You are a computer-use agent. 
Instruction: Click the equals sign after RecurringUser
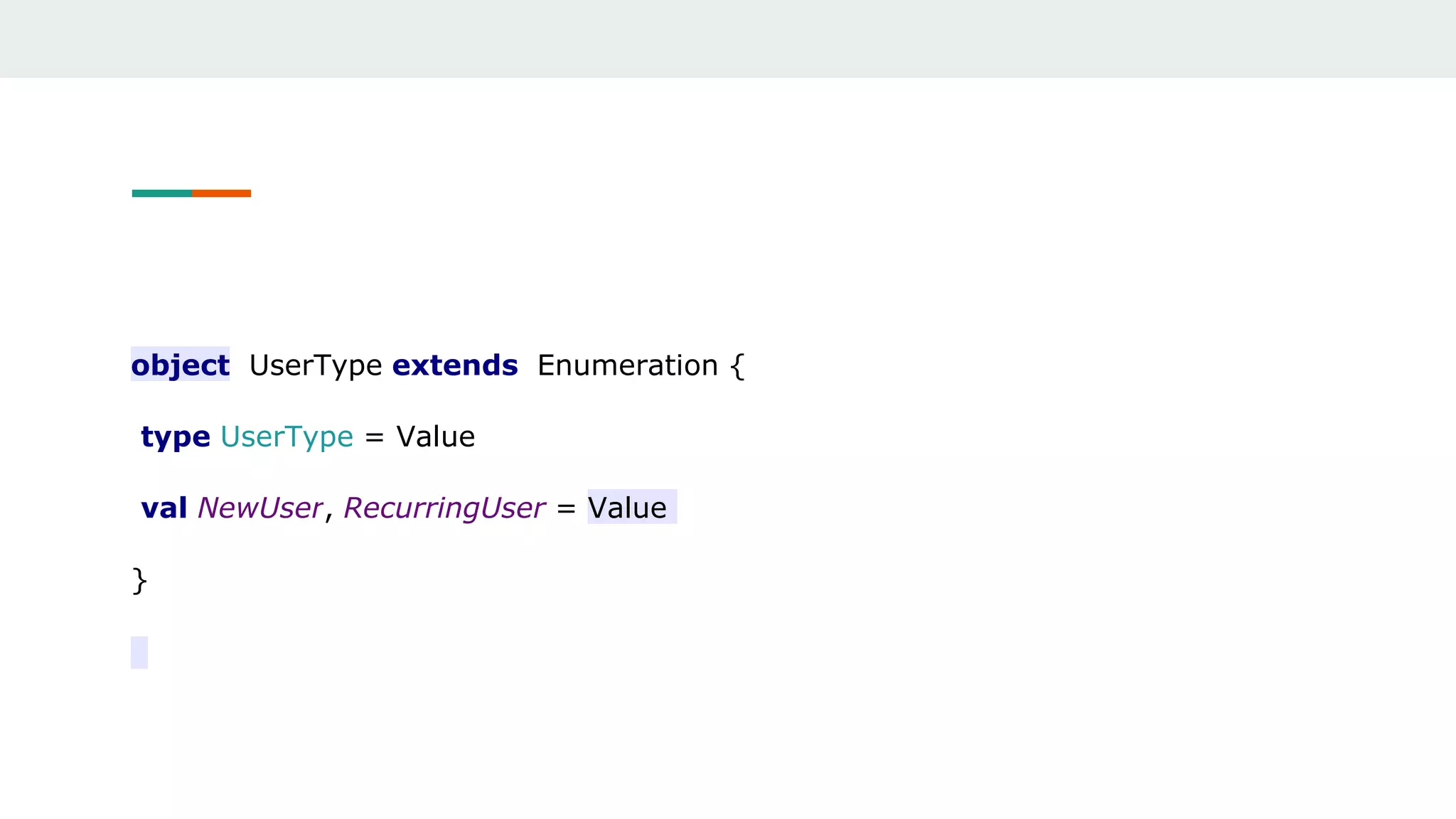(566, 508)
